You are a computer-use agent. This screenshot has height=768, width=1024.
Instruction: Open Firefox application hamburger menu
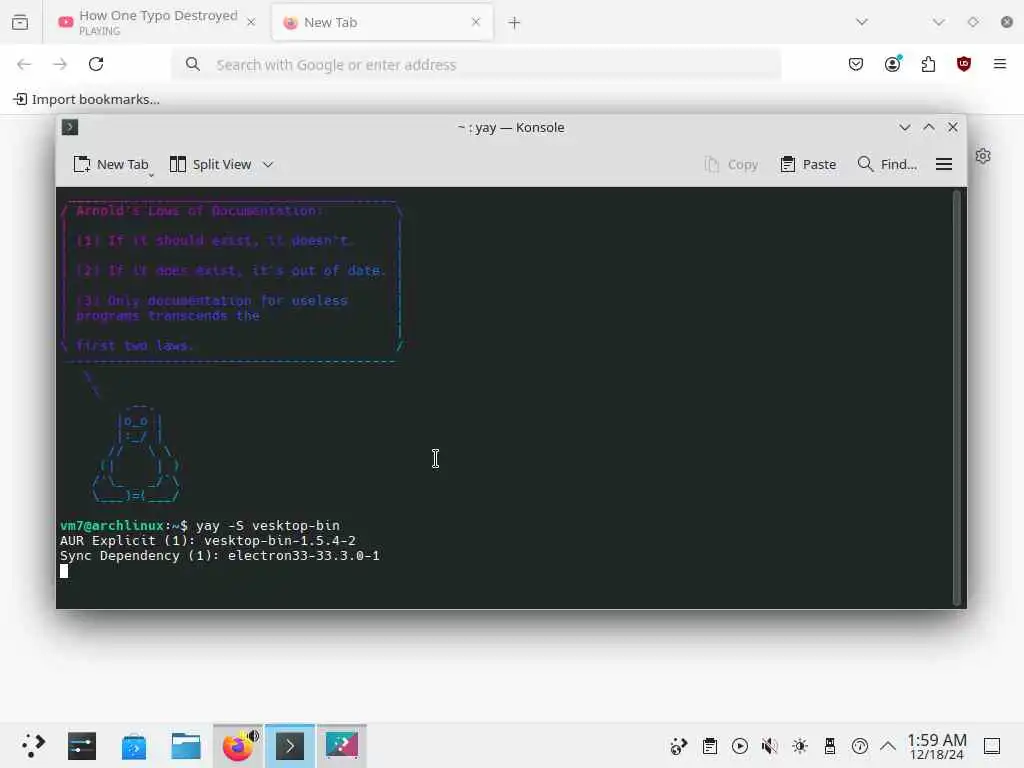point(1000,64)
